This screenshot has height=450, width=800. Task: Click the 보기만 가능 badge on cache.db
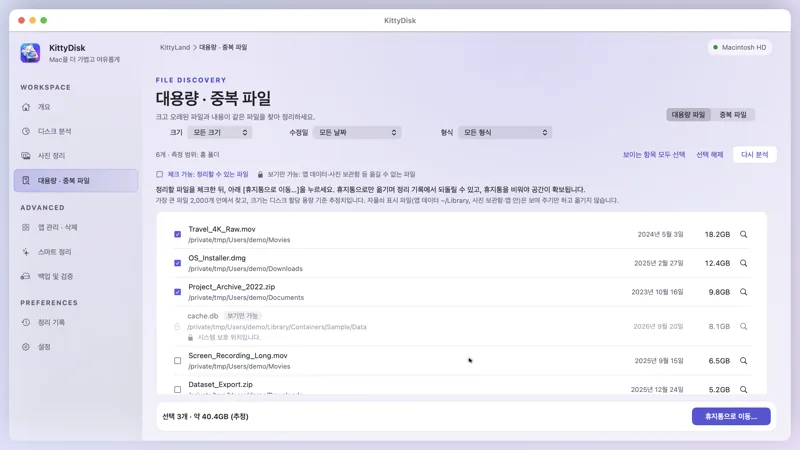coord(242,316)
